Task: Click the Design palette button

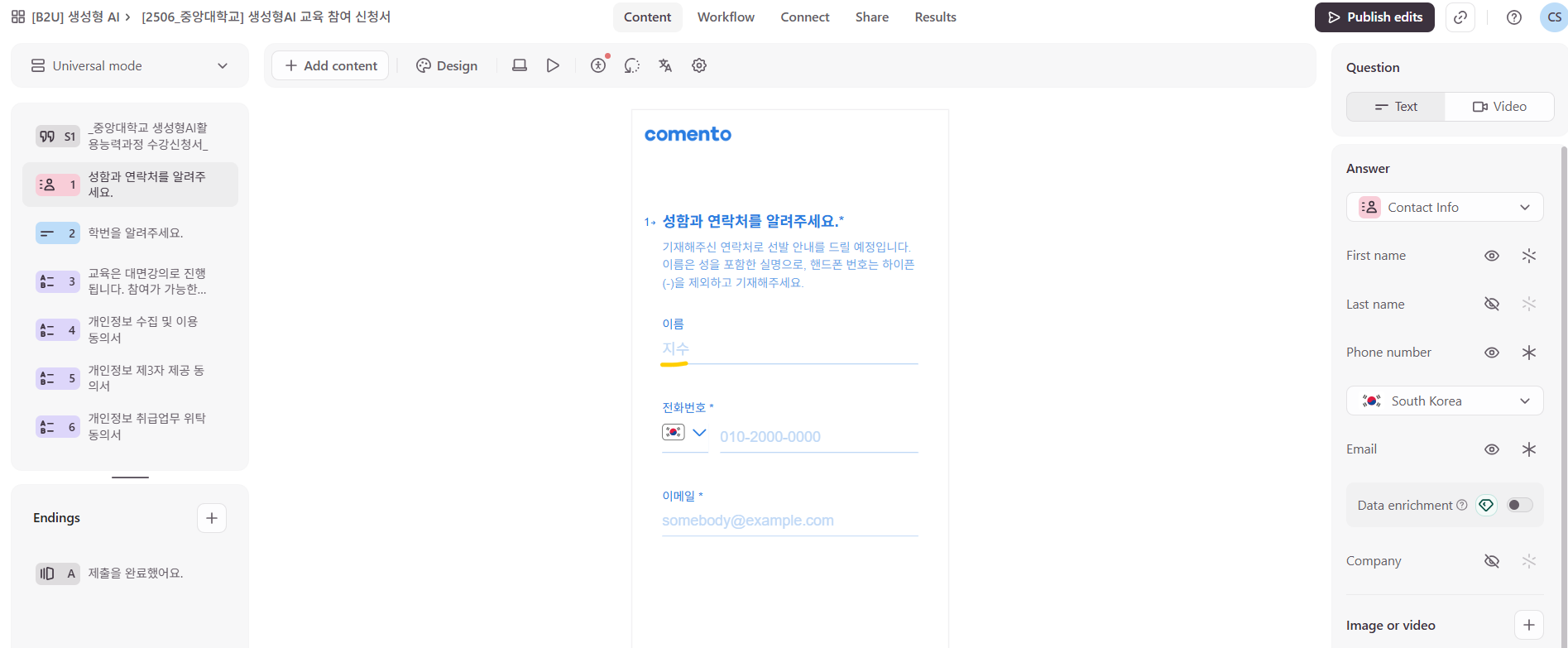Action: point(447,65)
